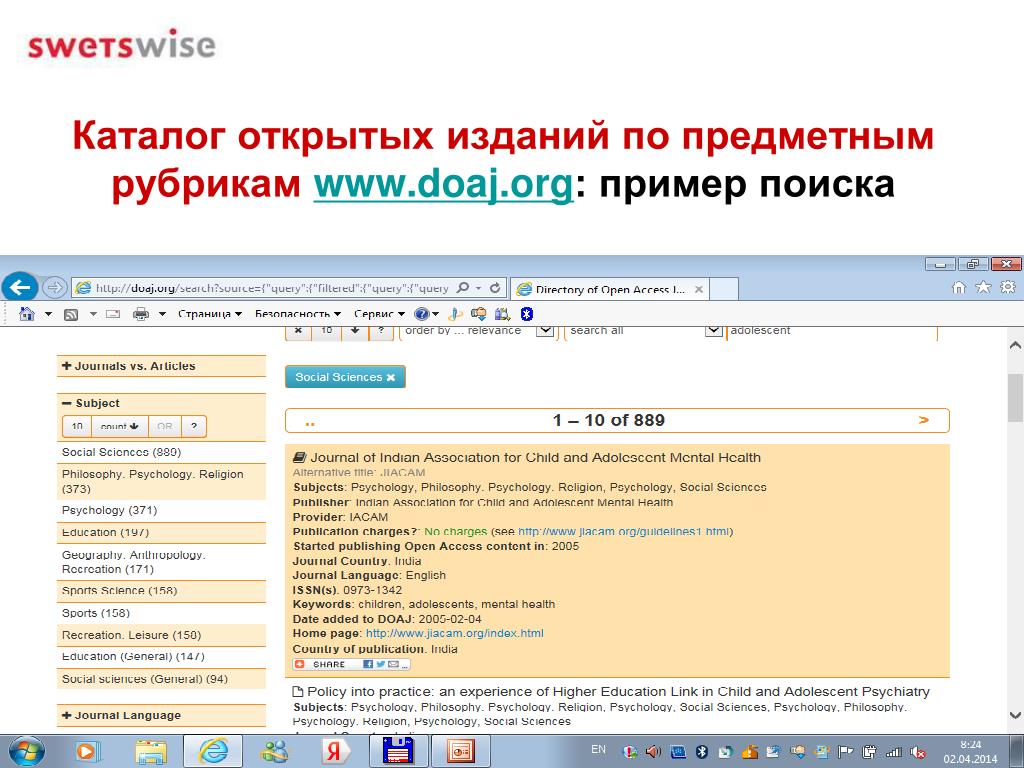
Task: Open the order by relevance dropdown
Action: point(477,330)
